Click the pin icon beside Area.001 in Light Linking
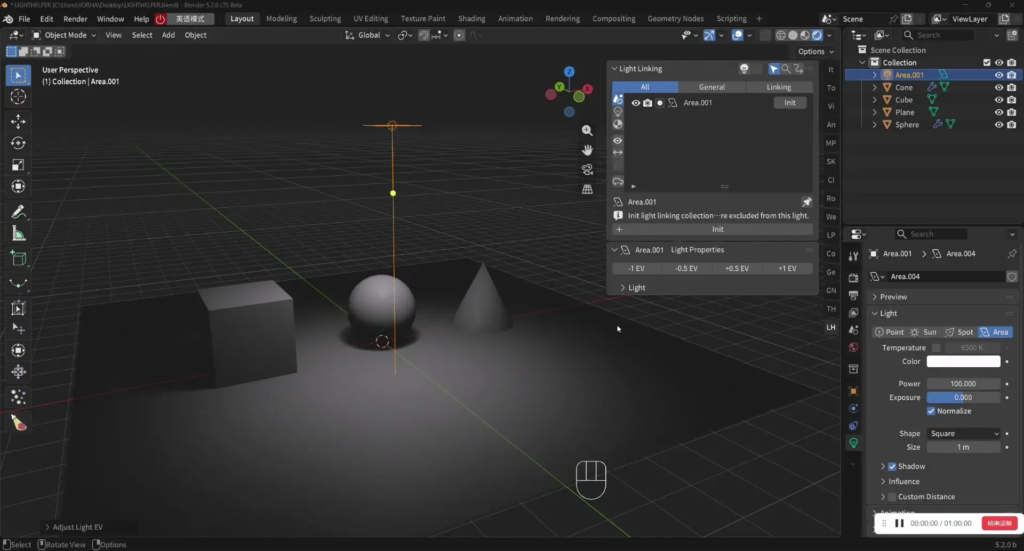 point(807,202)
